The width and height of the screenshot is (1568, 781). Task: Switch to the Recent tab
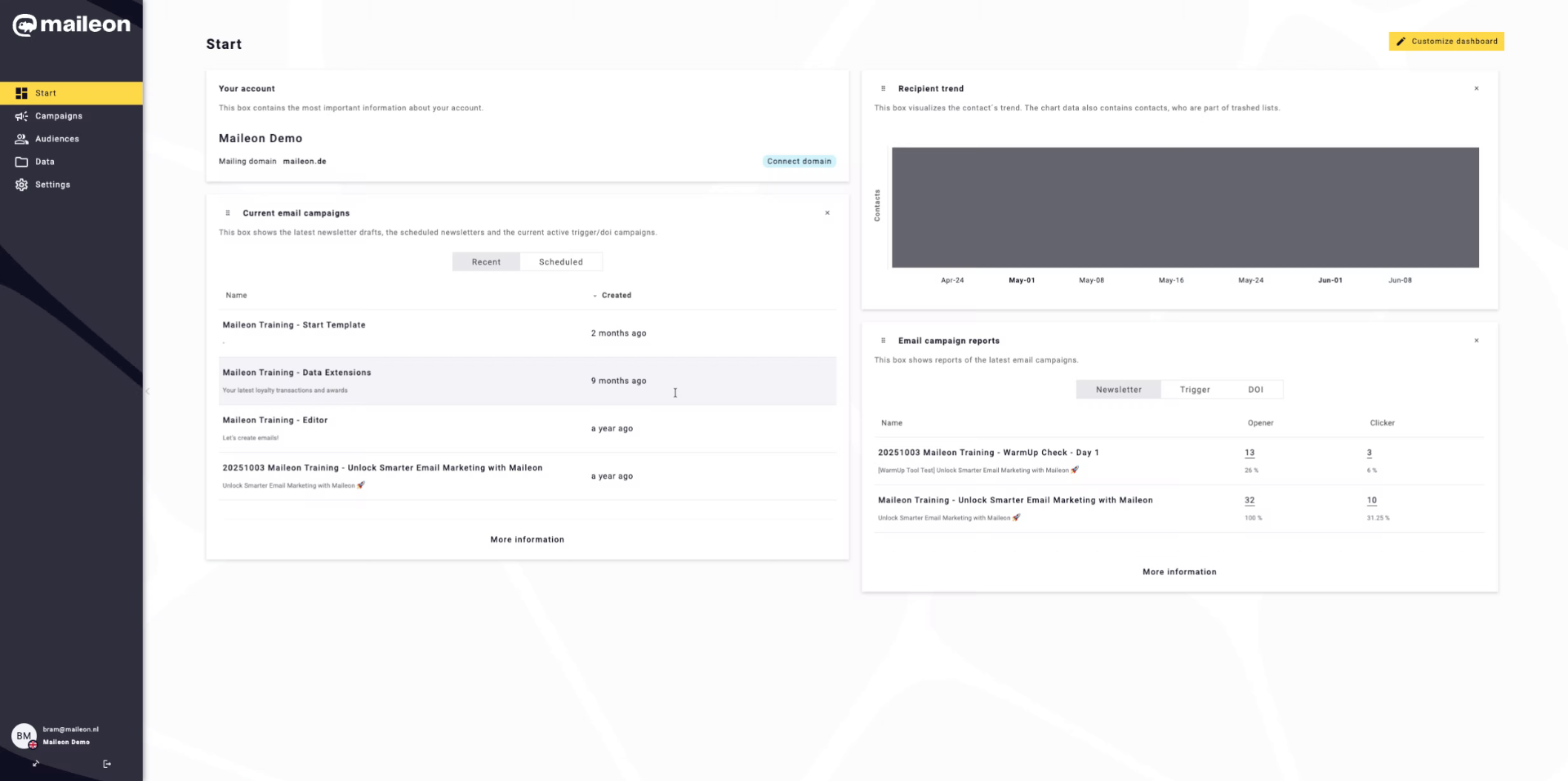coord(486,262)
